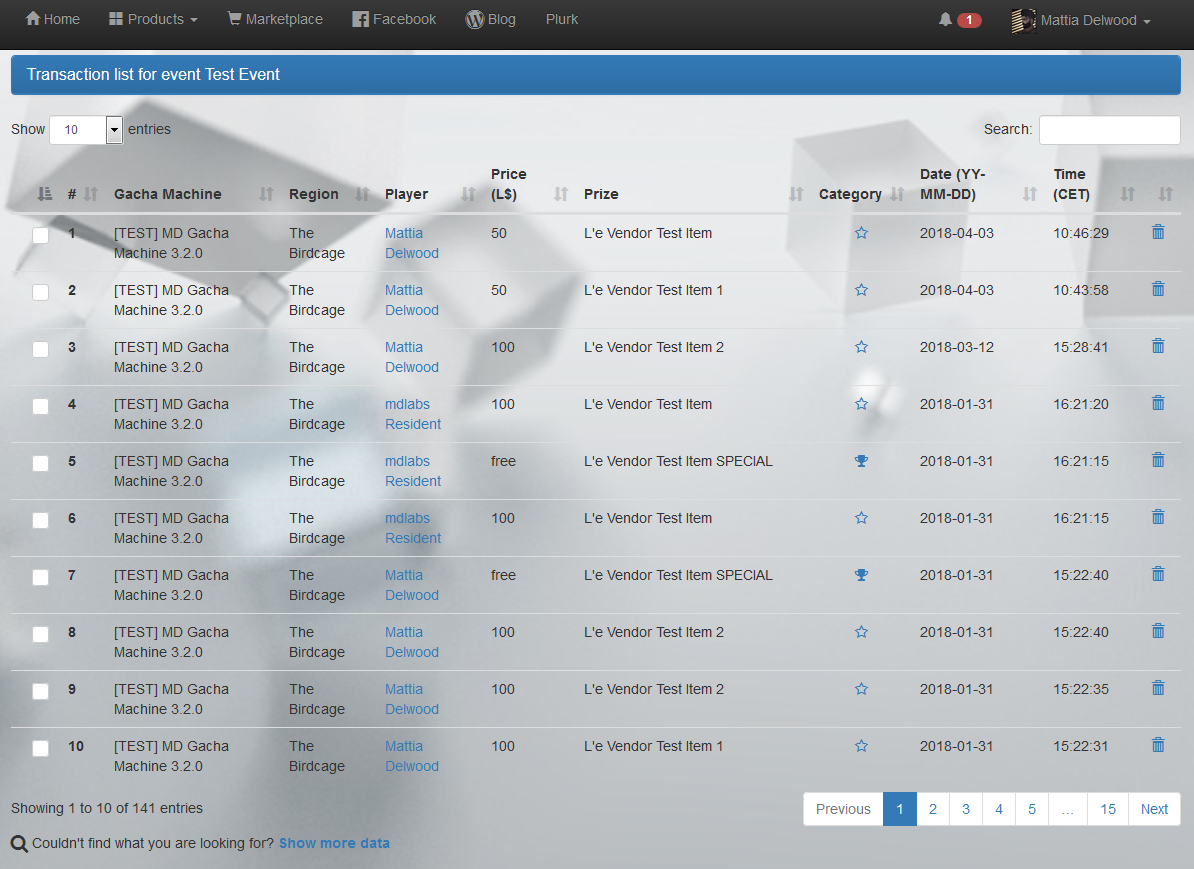The image size is (1194, 869).
Task: Go to Marketplace in navigation bar
Action: point(275,19)
